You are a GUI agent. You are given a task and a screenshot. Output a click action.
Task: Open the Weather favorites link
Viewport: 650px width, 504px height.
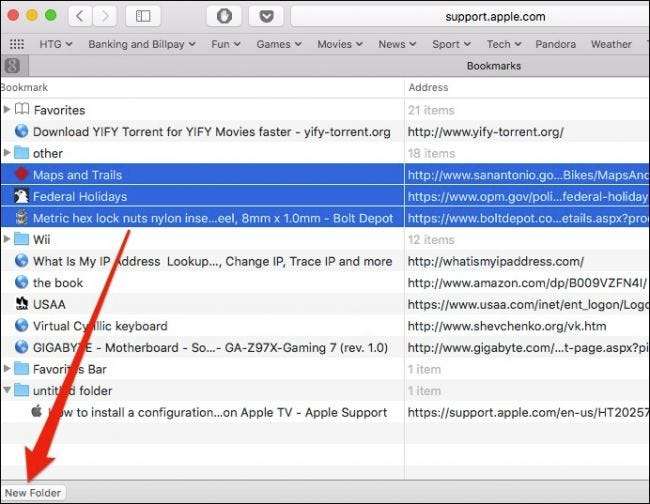tap(611, 44)
